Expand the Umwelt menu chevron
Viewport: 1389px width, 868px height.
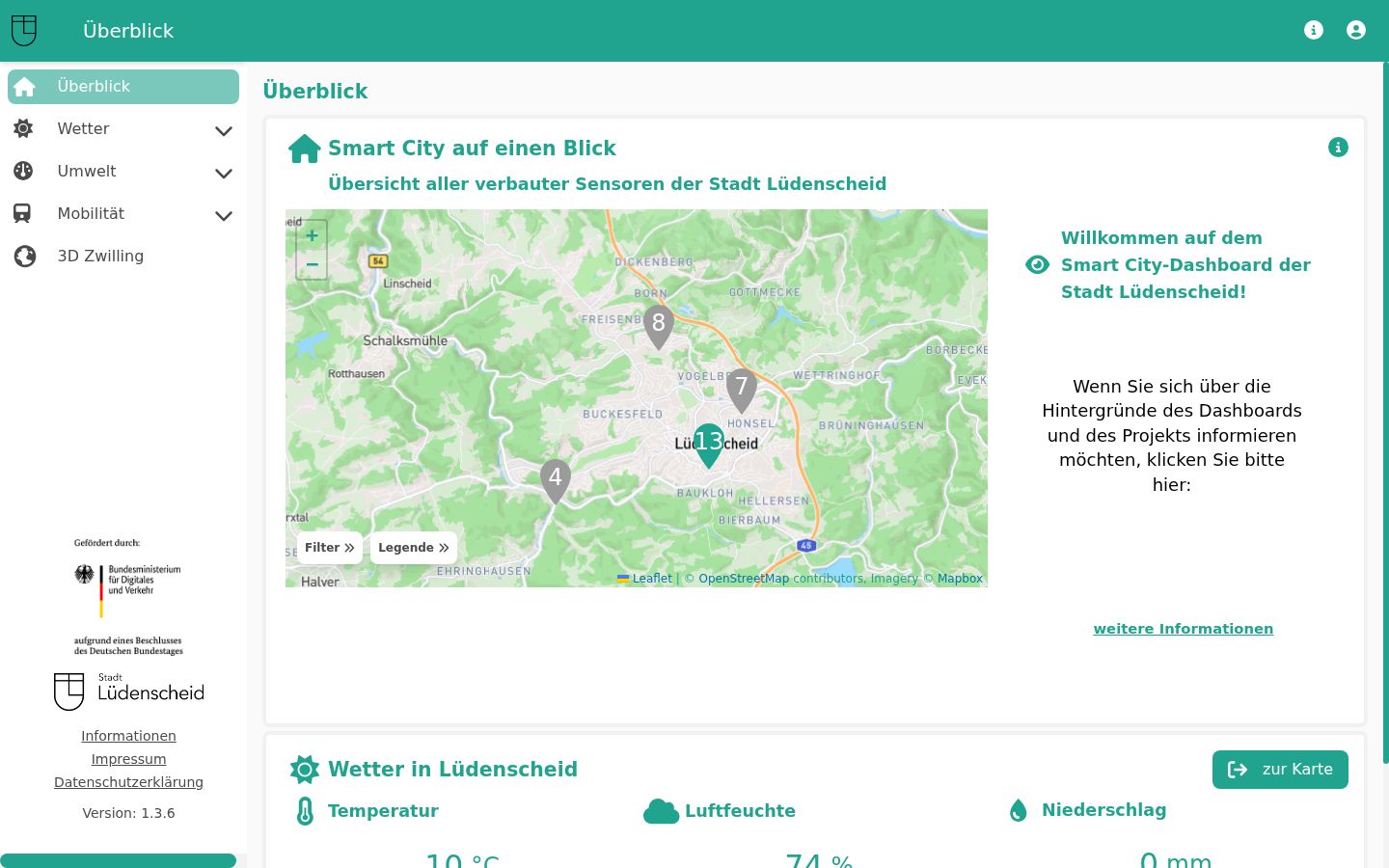224,174
